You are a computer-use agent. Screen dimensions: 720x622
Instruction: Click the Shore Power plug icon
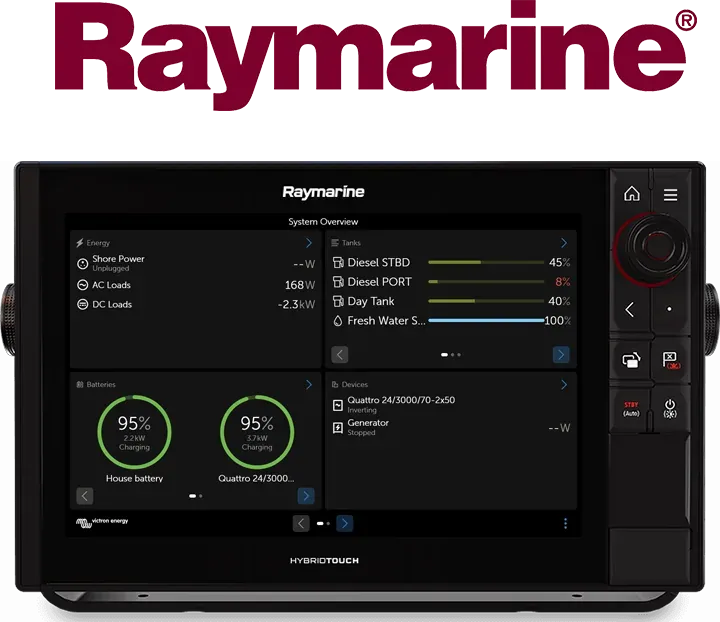[82, 263]
